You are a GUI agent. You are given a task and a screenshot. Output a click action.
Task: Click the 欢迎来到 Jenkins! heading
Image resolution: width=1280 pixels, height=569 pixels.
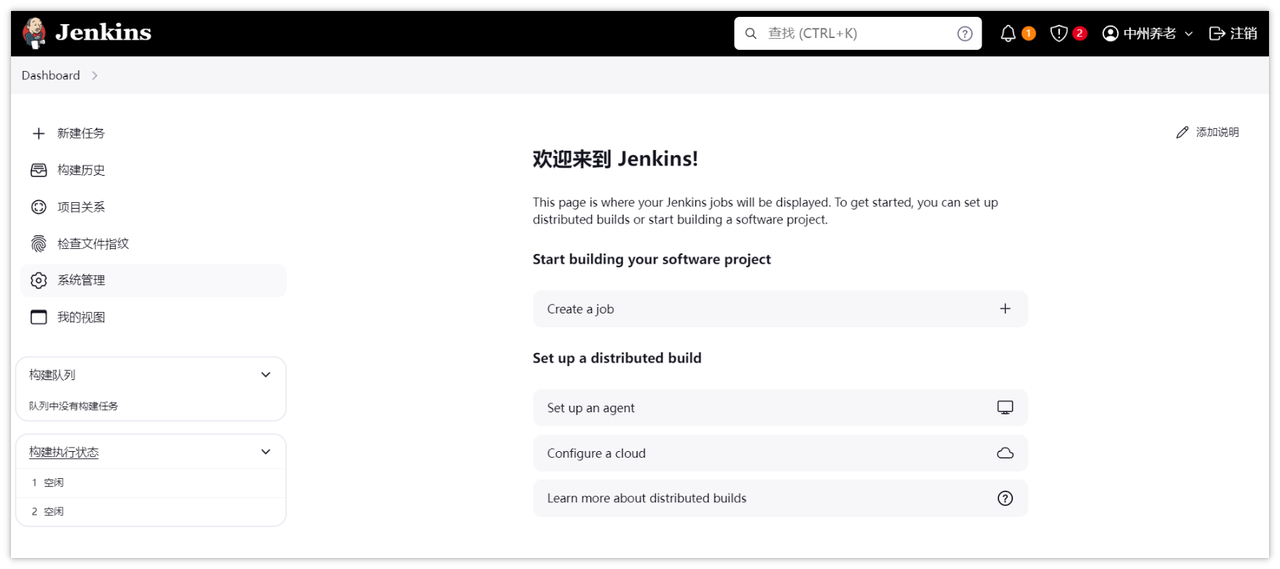[615, 159]
